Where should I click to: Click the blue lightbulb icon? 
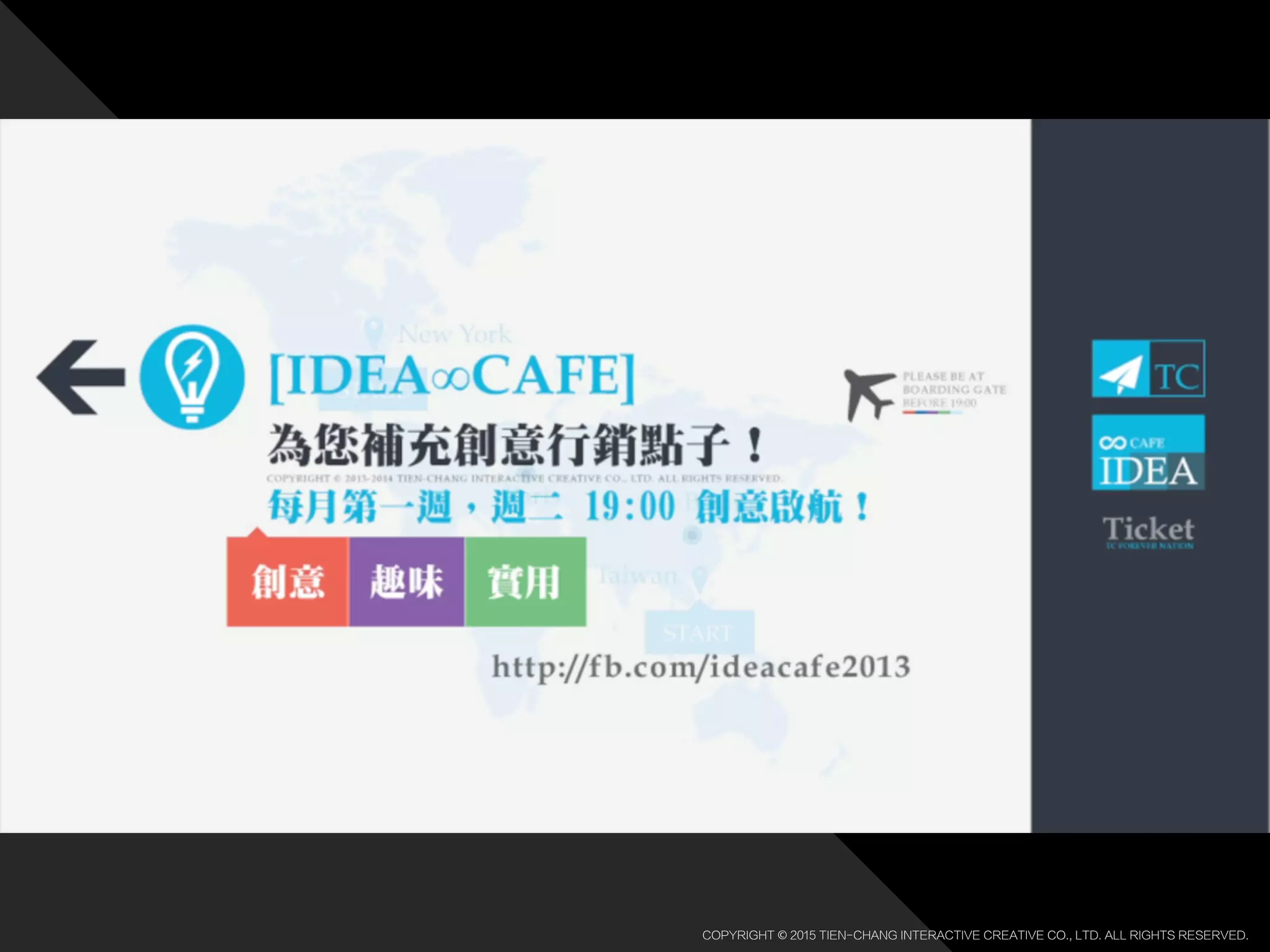click(192, 376)
